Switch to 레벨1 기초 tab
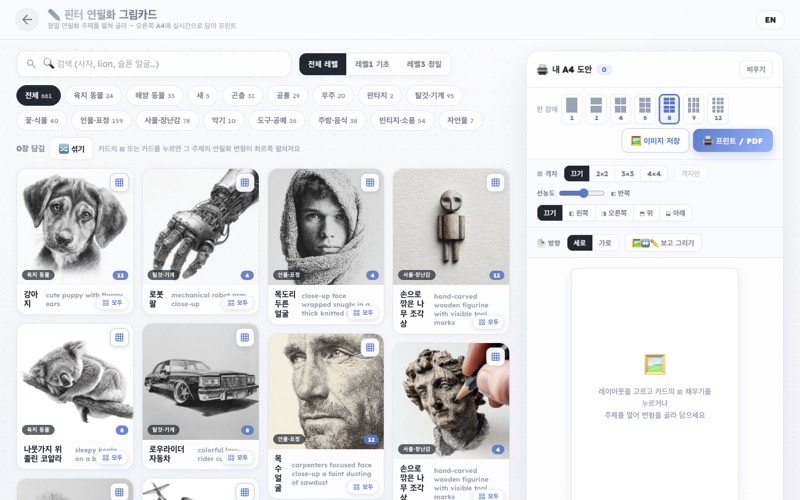 coord(372,64)
